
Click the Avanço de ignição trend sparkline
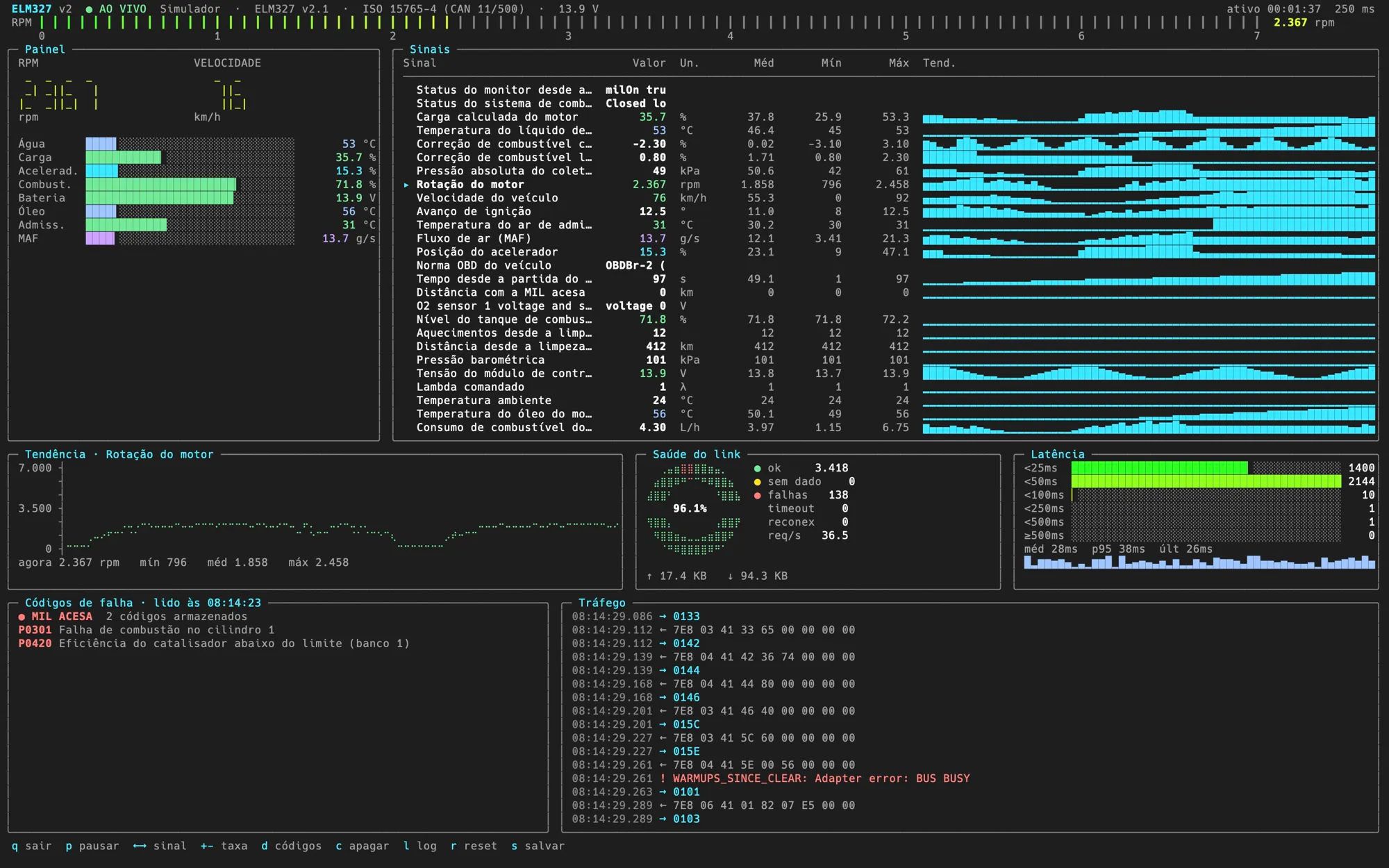point(1149,212)
